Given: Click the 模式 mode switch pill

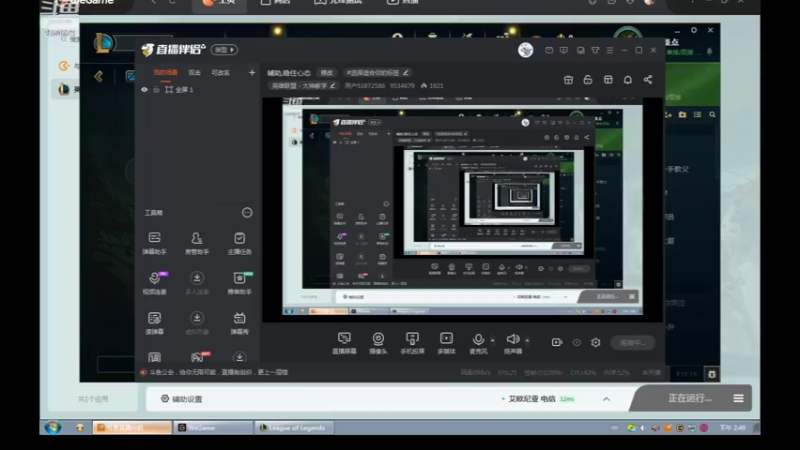Looking at the screenshot, I should (224, 50).
